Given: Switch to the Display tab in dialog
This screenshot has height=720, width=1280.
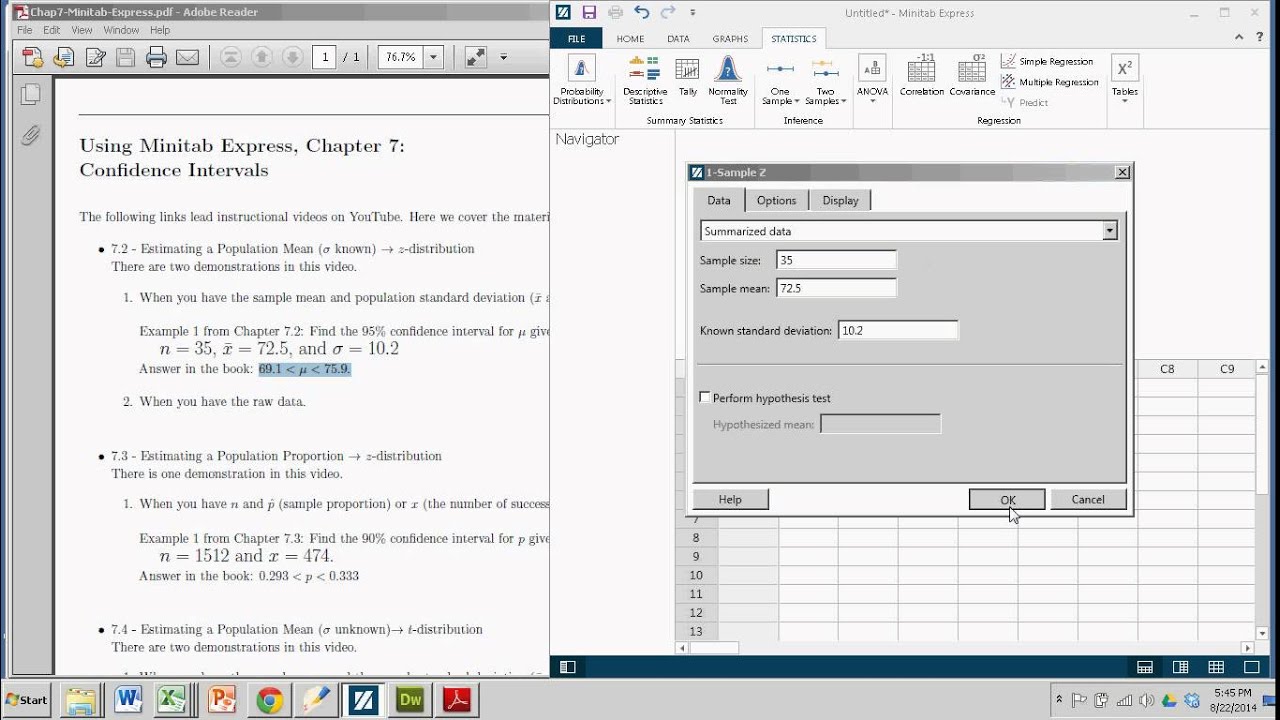Looking at the screenshot, I should pyautogui.click(x=840, y=200).
